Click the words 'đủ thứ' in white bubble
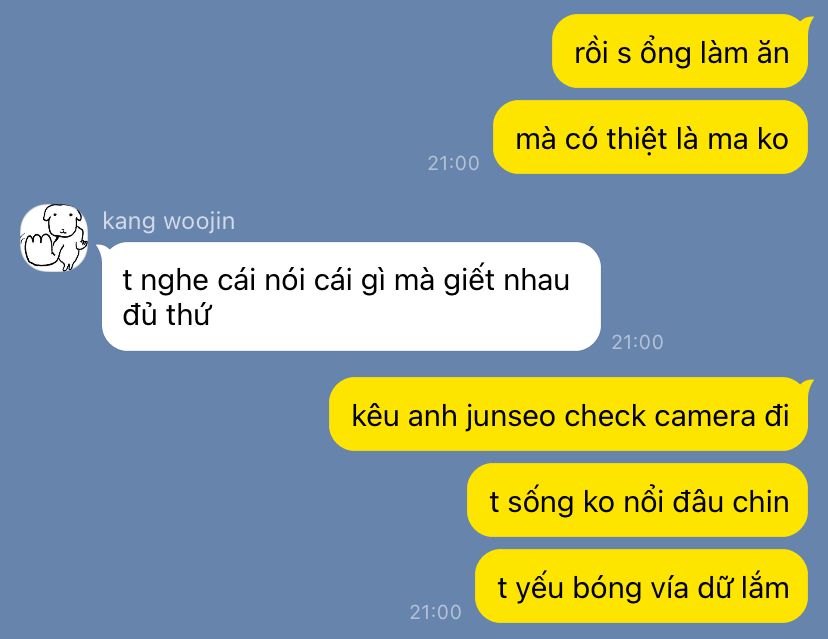The image size is (828, 639). tap(166, 314)
